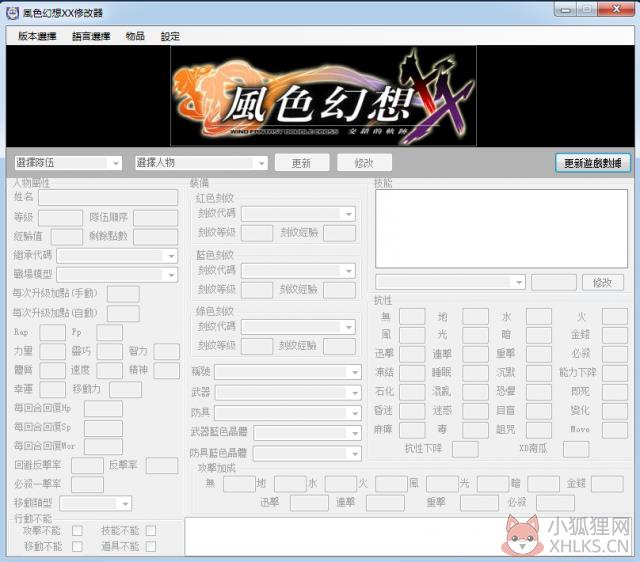640x562 pixels.
Task: Click the 技能 list box
Action: point(502,229)
